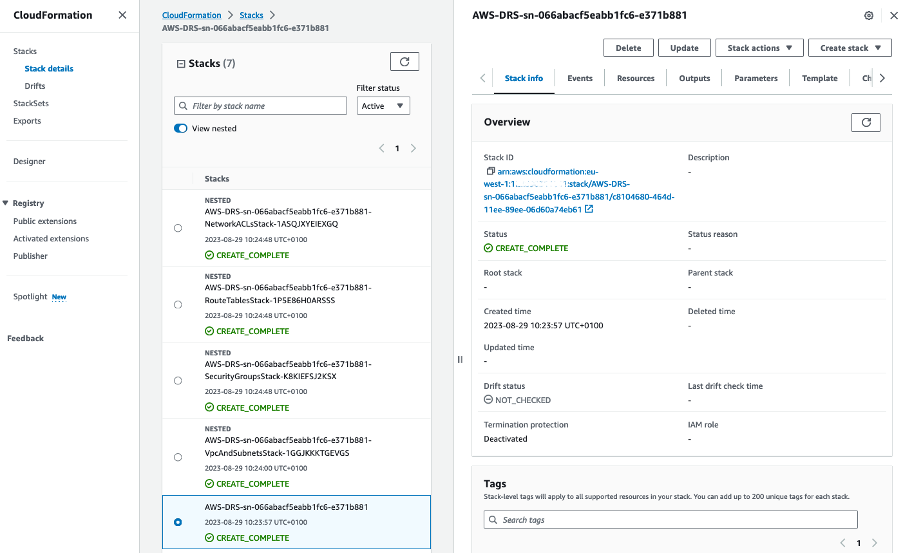
Task: Open Public extensions in the sidebar
Action: pos(45,221)
